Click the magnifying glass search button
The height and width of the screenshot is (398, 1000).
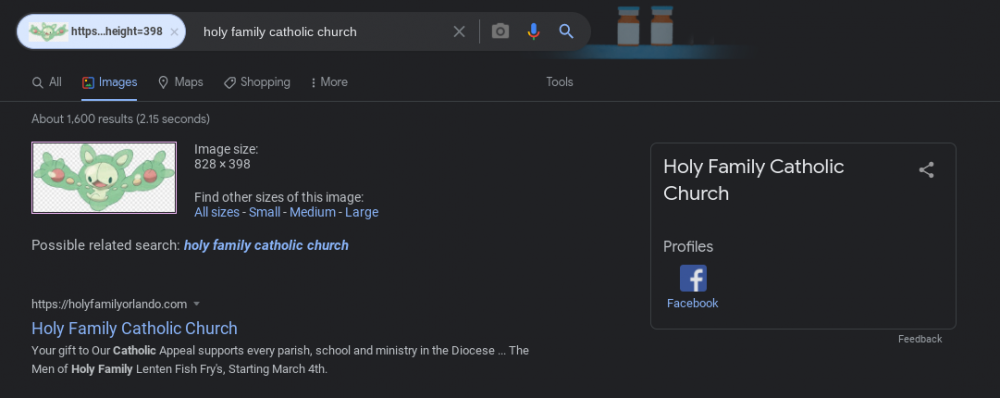tap(566, 31)
